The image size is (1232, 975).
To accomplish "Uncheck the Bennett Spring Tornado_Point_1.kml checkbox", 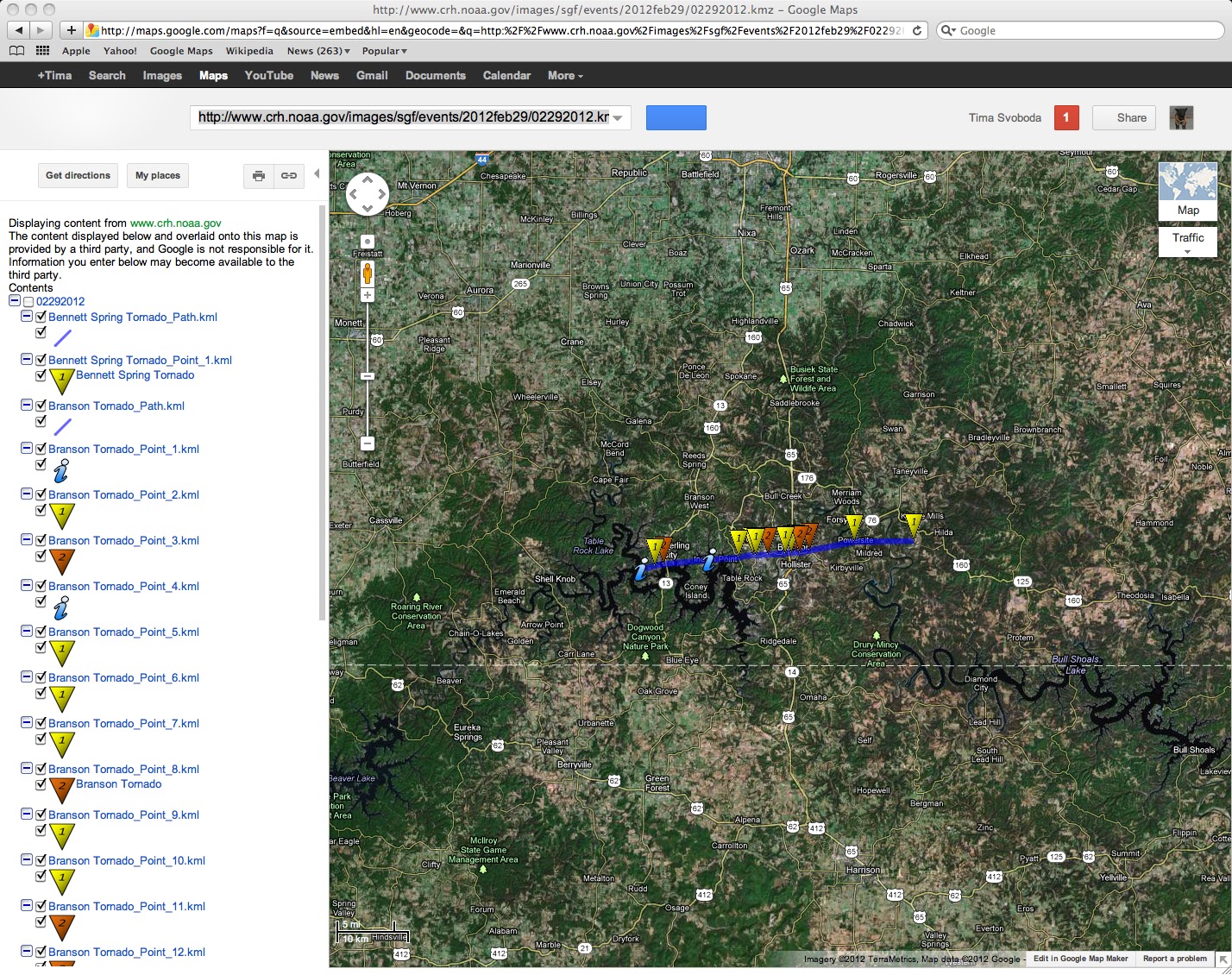I will click(x=41, y=360).
